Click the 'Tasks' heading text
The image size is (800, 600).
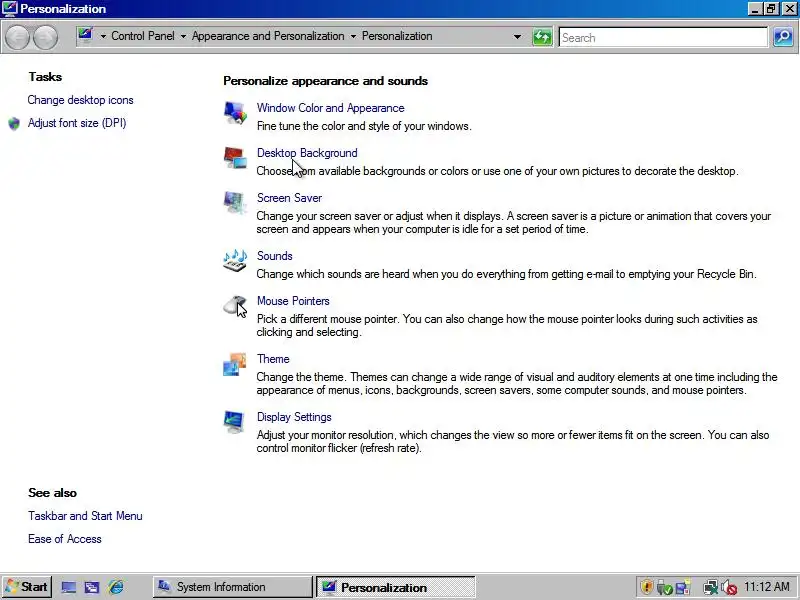tap(45, 77)
